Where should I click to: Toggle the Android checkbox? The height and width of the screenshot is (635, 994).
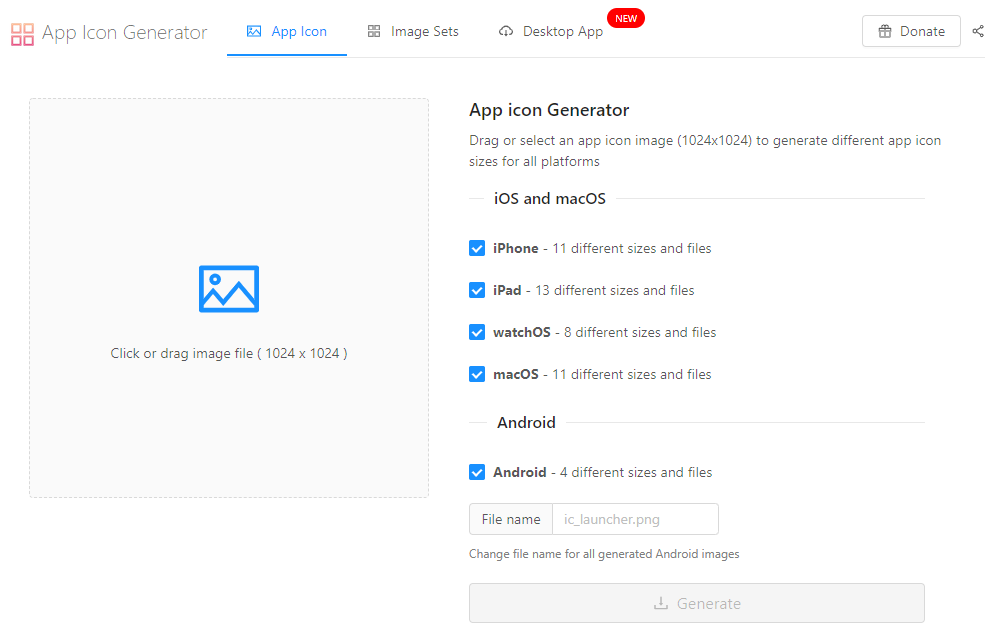pos(477,472)
